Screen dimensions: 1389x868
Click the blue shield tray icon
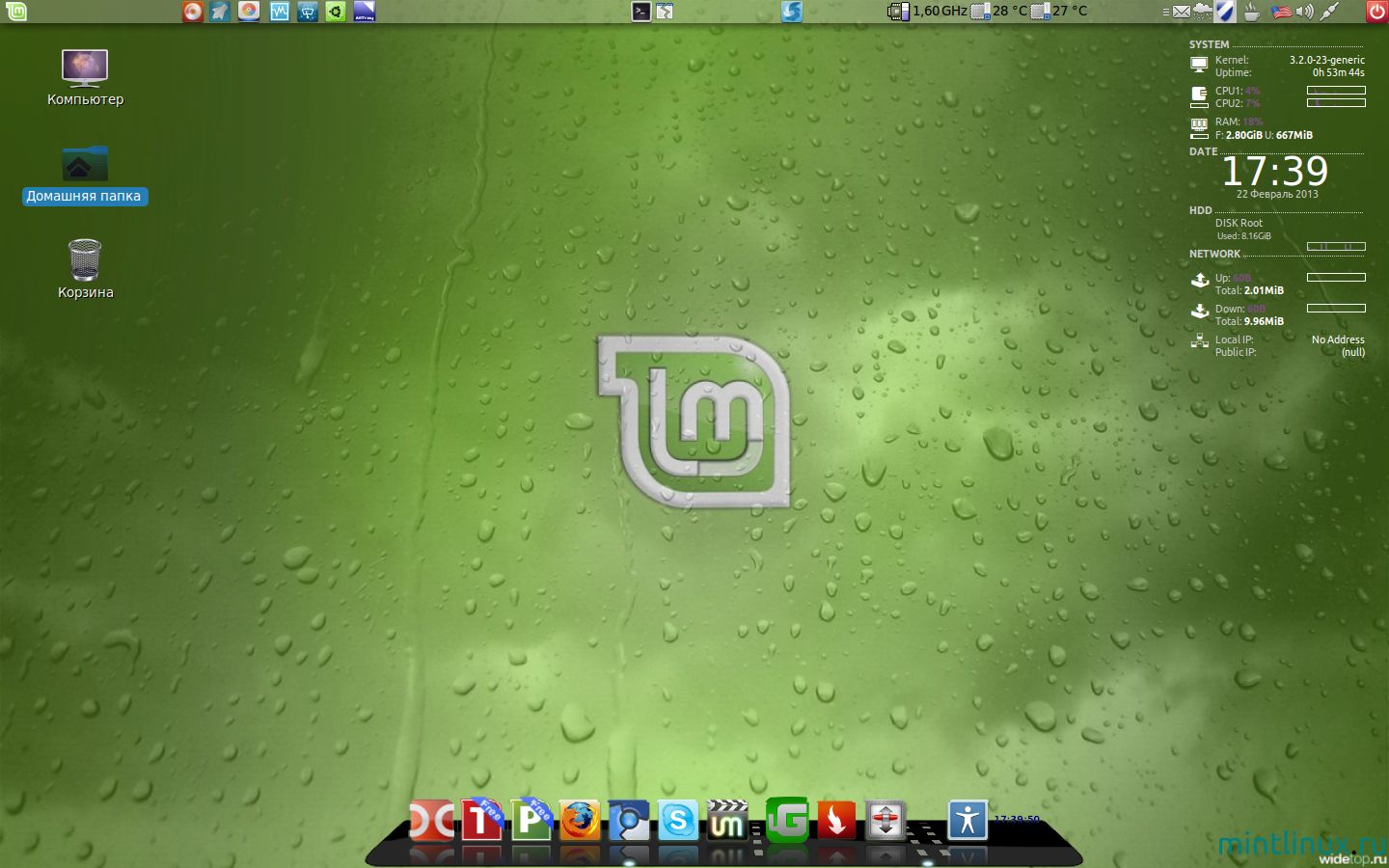1224,12
